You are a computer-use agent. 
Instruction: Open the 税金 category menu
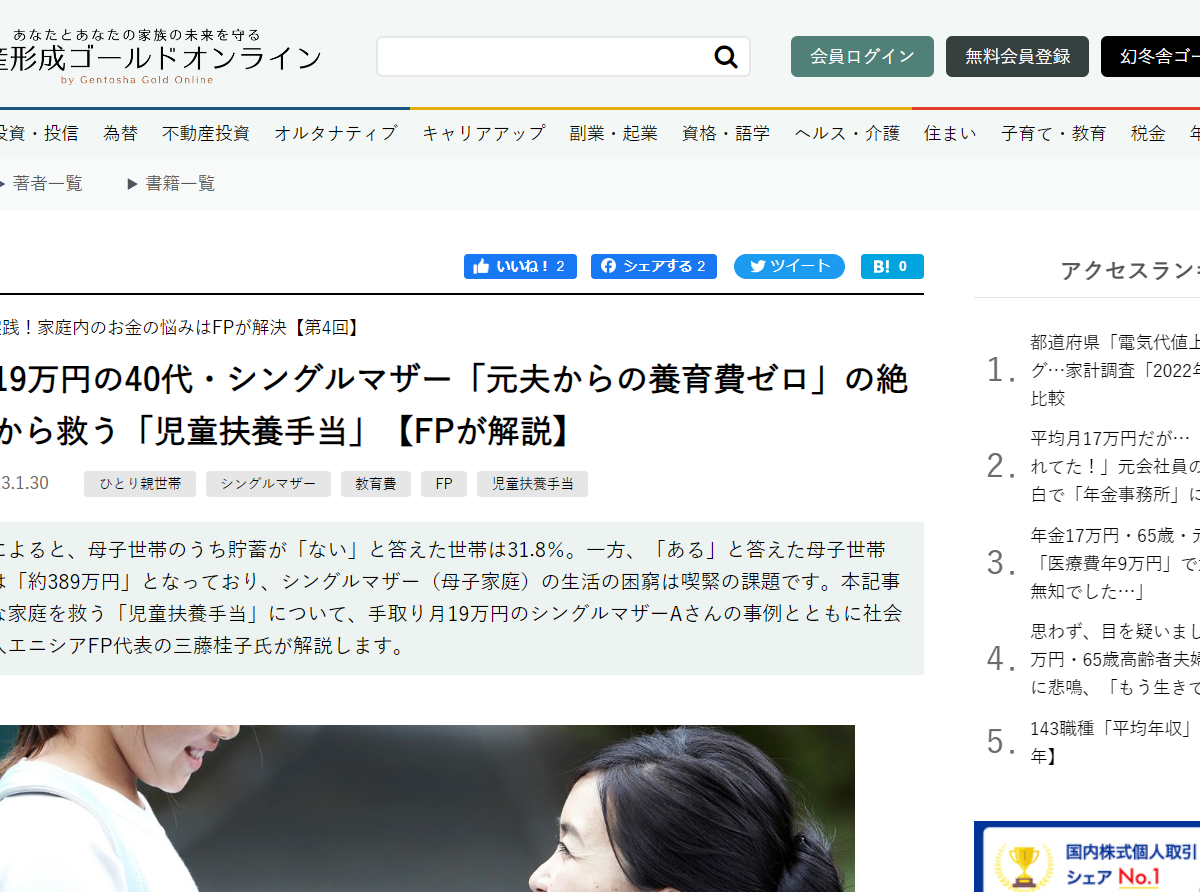click(1147, 133)
